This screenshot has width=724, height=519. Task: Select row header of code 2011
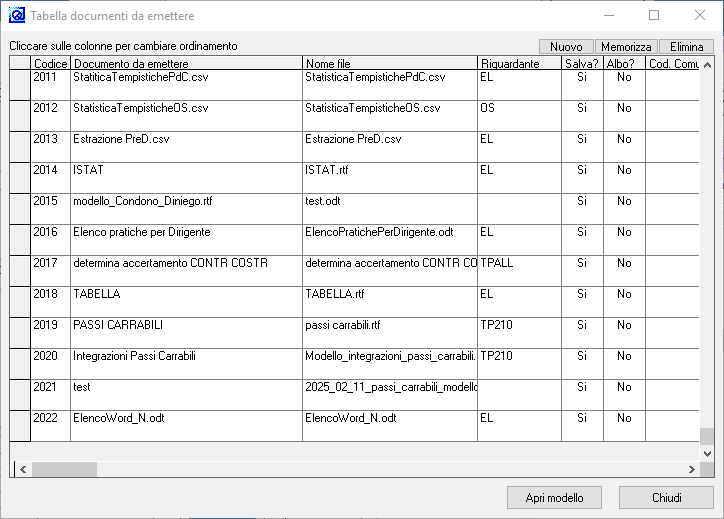pyautogui.click(x=20, y=85)
